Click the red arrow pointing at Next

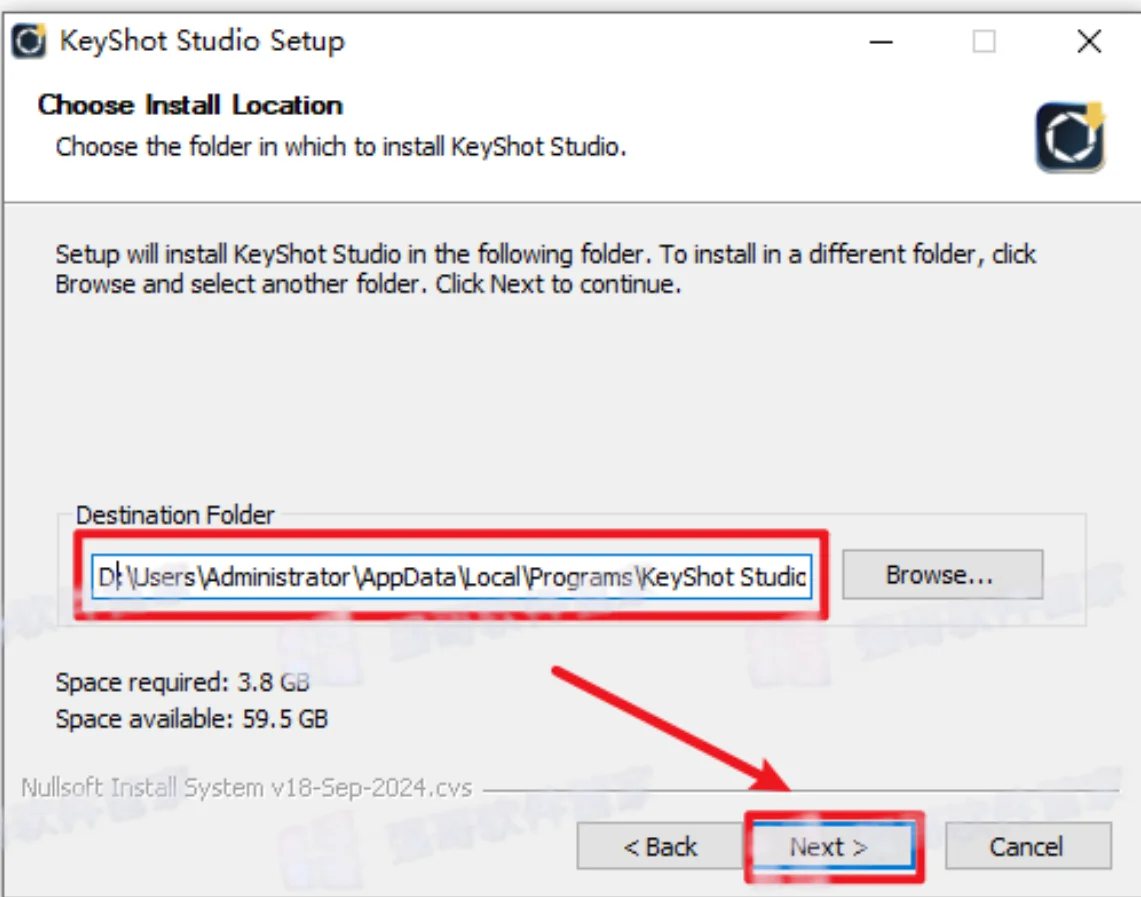point(669,729)
